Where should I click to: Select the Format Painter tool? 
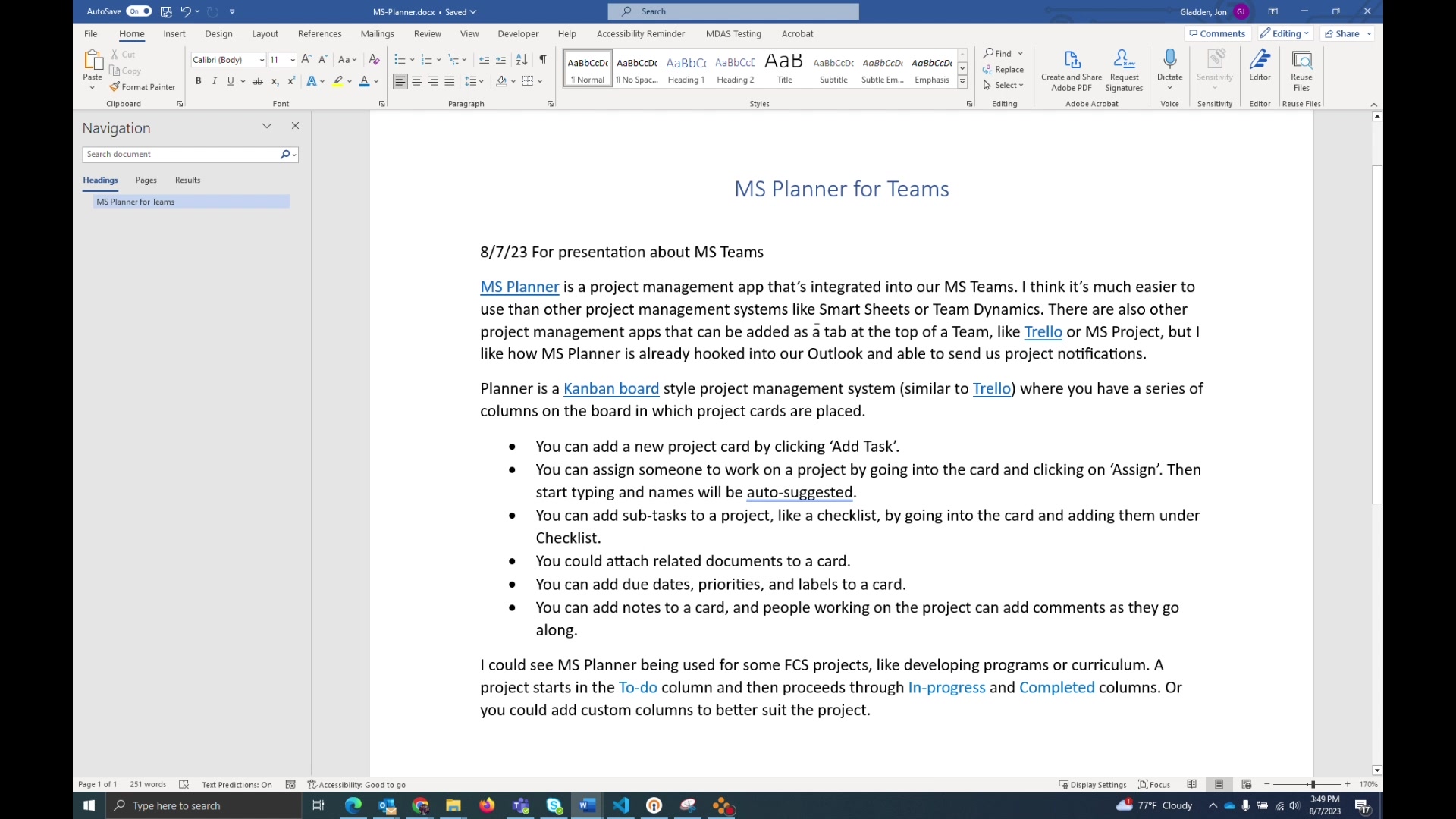pos(143,86)
